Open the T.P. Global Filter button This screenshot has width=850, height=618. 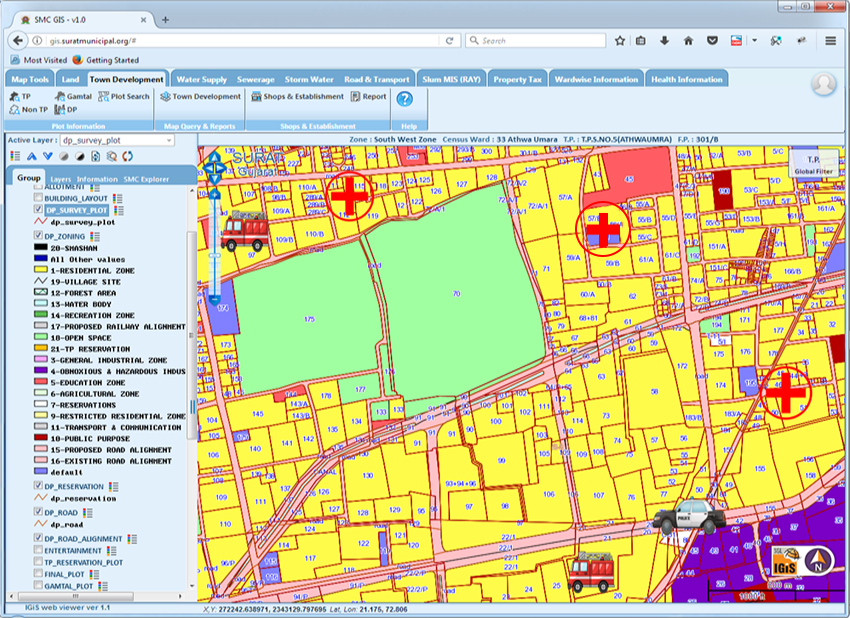pos(813,164)
